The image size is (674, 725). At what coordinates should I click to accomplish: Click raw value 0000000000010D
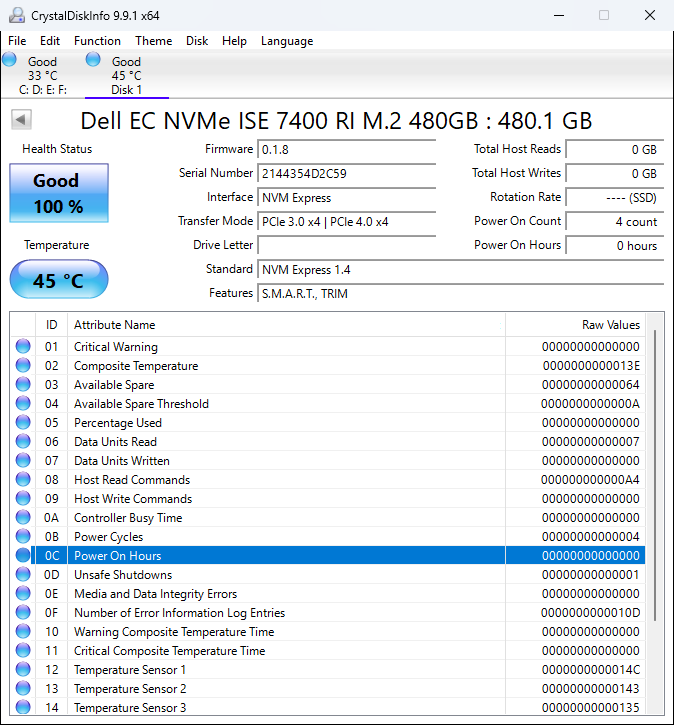coord(590,613)
